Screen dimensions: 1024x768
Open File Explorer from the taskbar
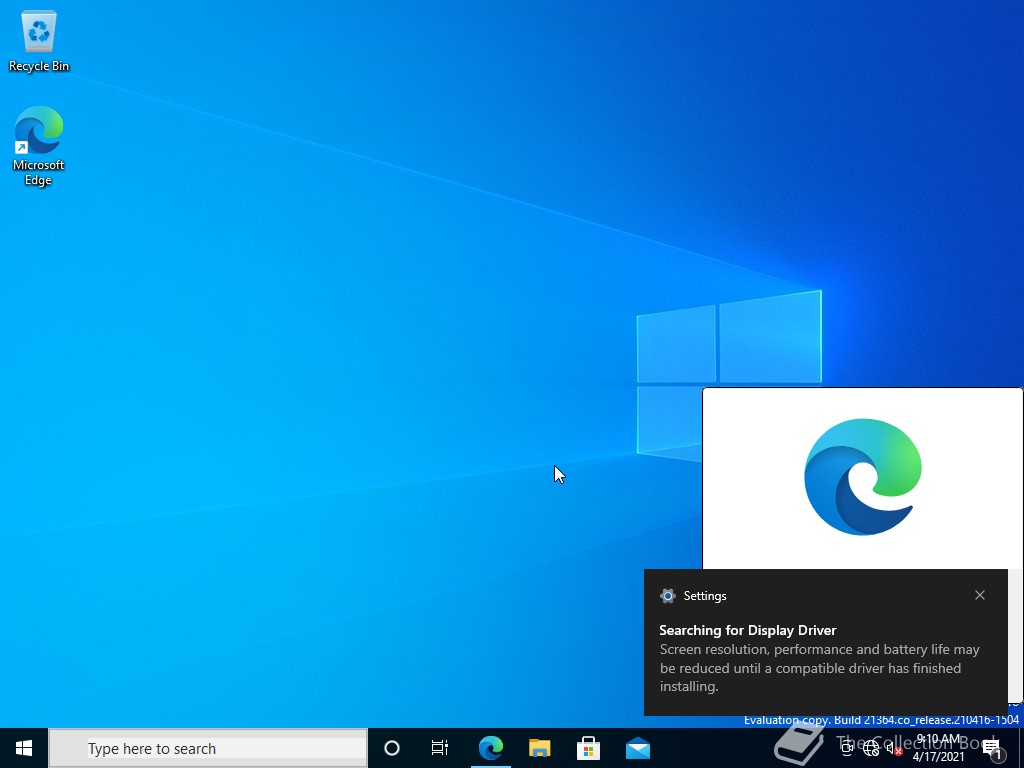pos(539,748)
